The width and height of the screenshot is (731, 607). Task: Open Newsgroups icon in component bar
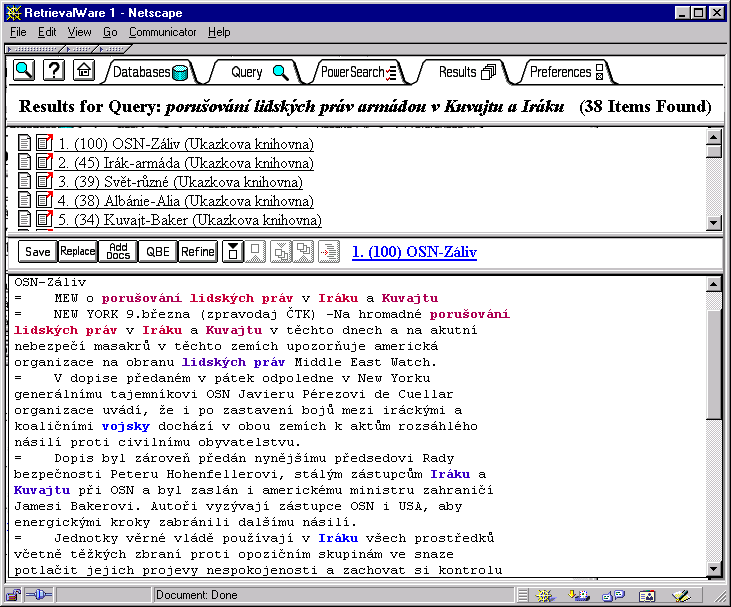[613, 595]
